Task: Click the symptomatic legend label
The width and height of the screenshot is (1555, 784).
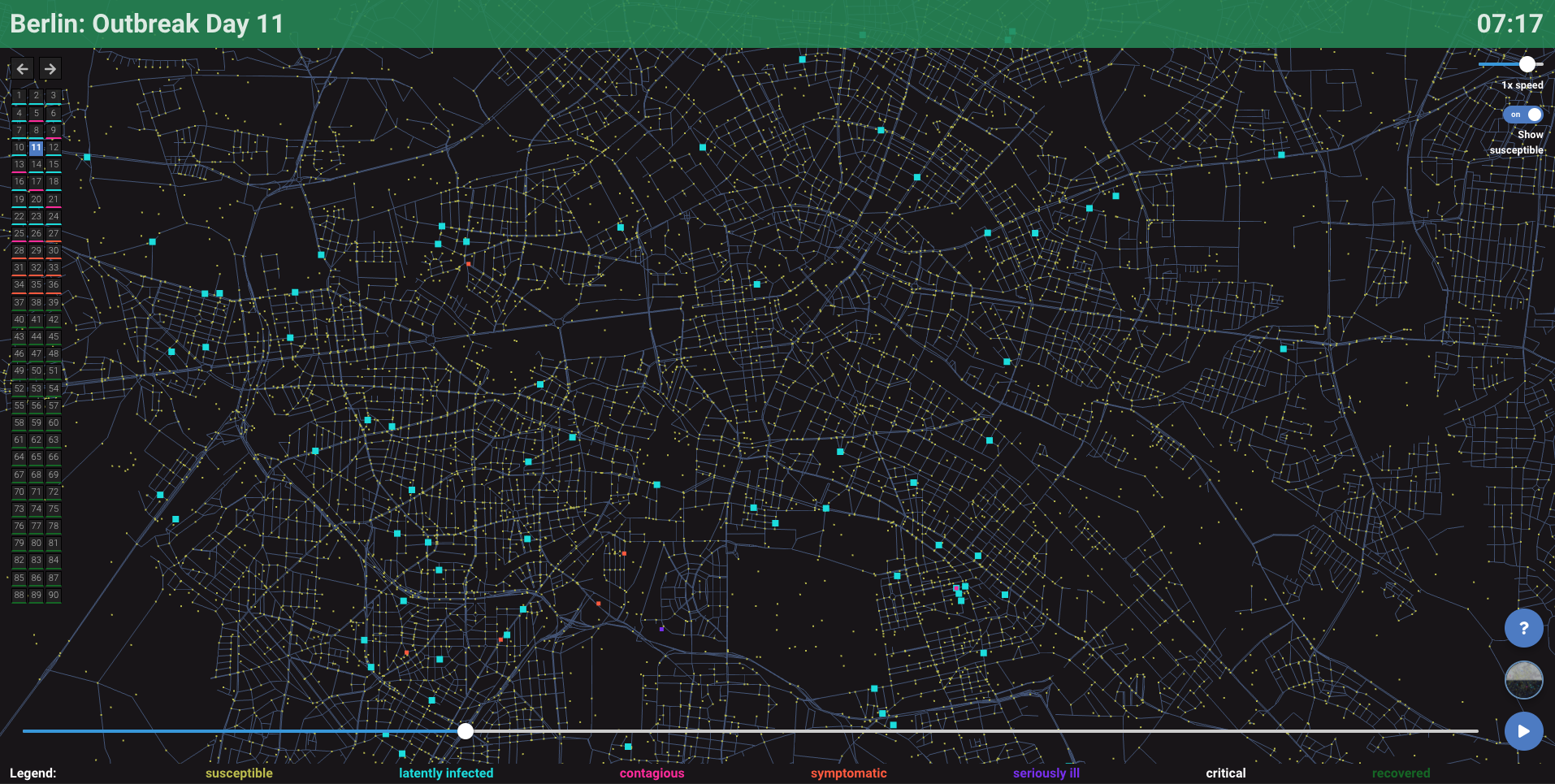Action: pos(849,773)
